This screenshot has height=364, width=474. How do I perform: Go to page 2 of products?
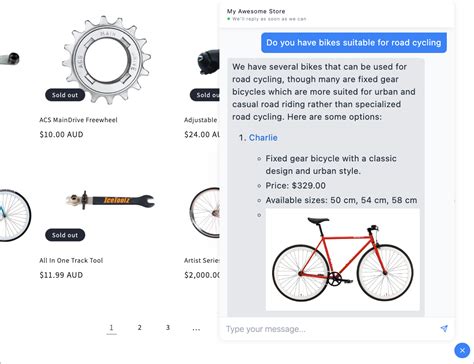point(140,328)
